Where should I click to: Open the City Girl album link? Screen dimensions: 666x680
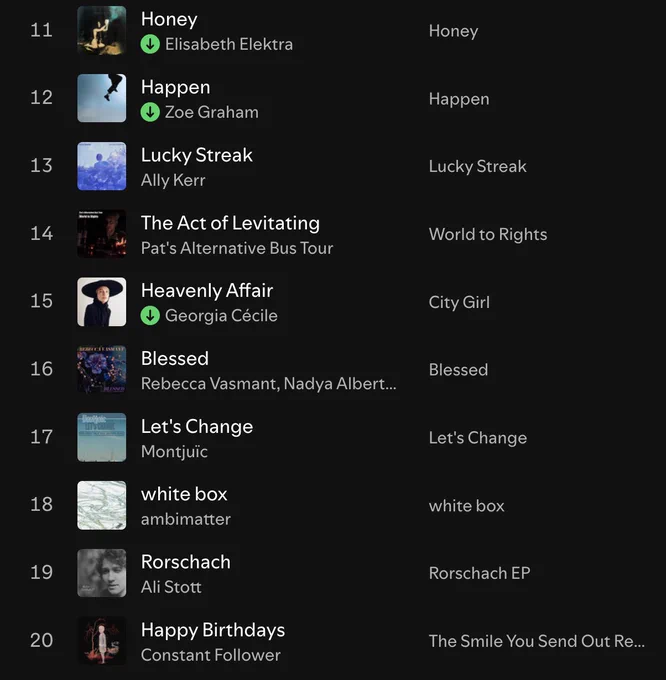[459, 302]
